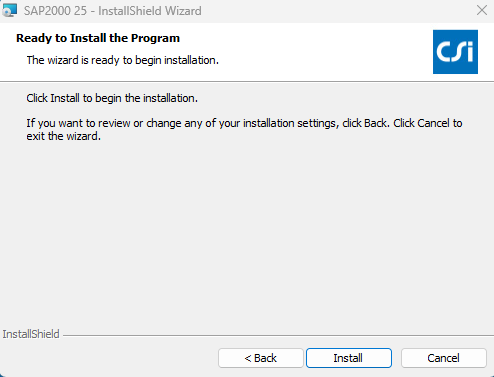Go to previous step with Back

pyautogui.click(x=261, y=358)
